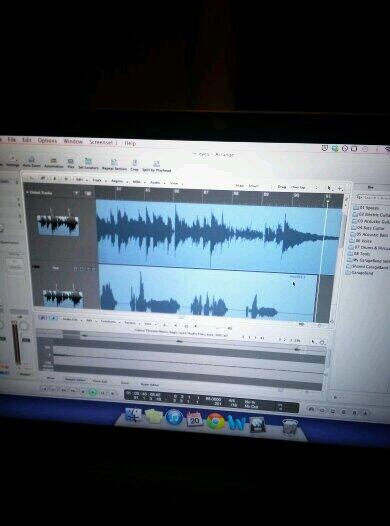Click the Split by Playhead toolbar icon
Image resolution: width=390 pixels, height=526 pixels.
[x=156, y=166]
